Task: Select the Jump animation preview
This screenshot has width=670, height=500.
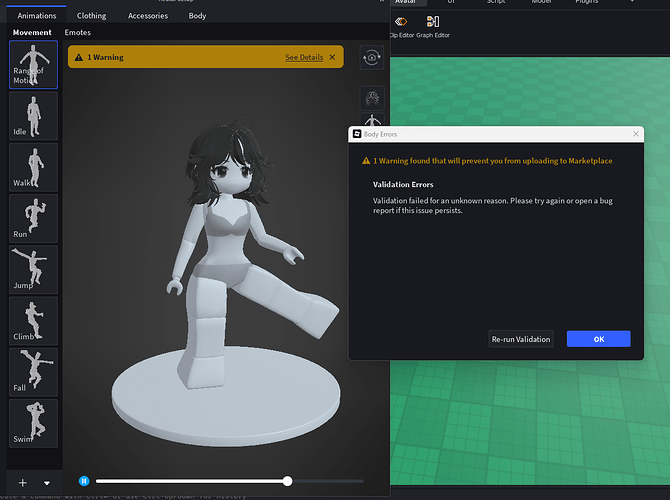Action: 33,270
